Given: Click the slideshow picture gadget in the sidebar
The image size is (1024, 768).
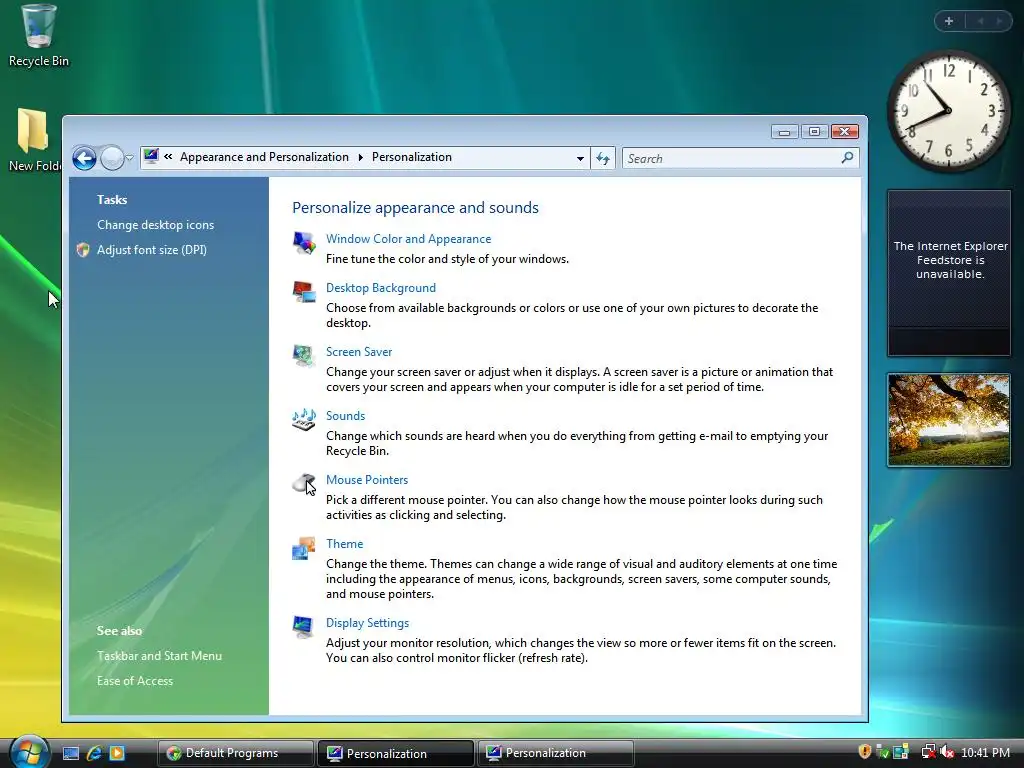Looking at the screenshot, I should click(949, 420).
